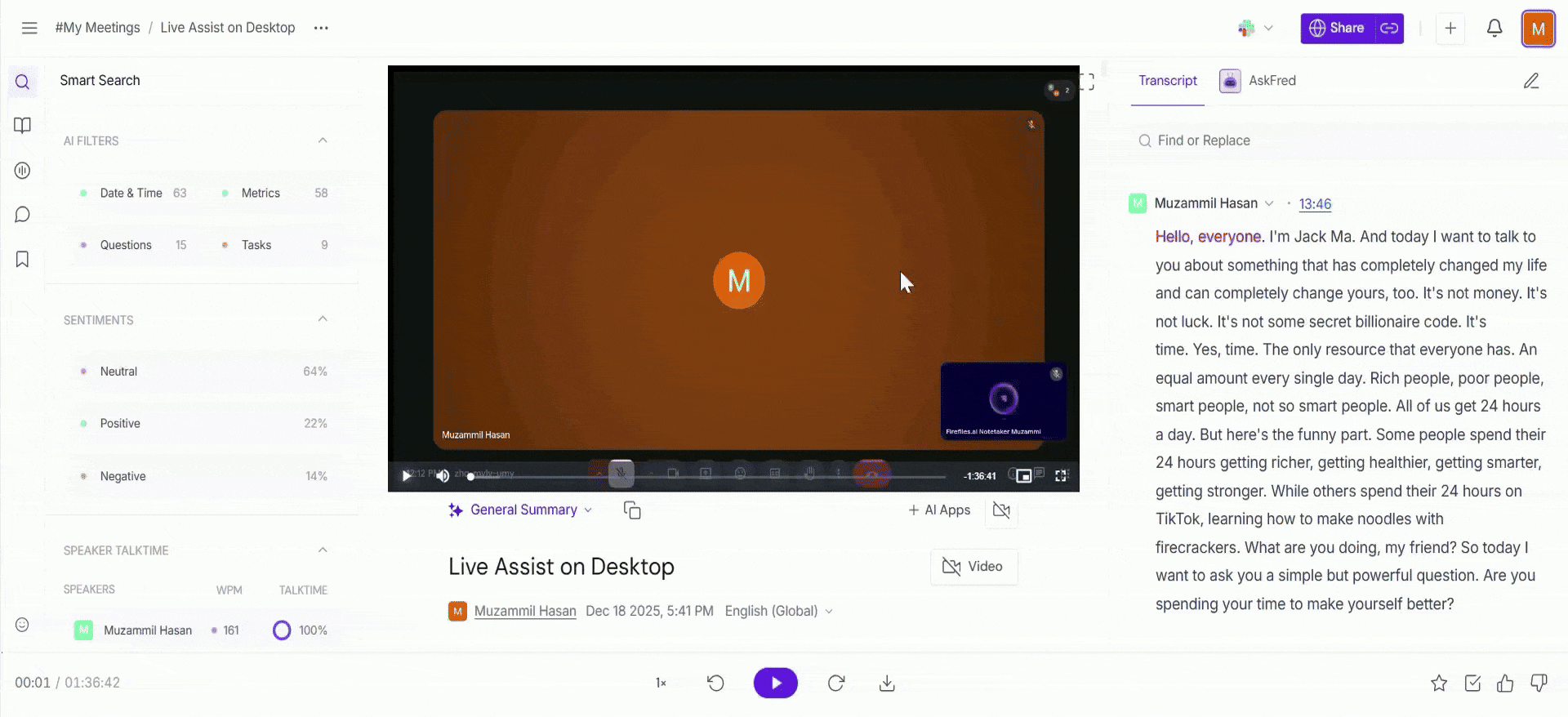The height and width of the screenshot is (717, 1568).
Task: Switch to the Transcript tab
Action: coord(1168,81)
